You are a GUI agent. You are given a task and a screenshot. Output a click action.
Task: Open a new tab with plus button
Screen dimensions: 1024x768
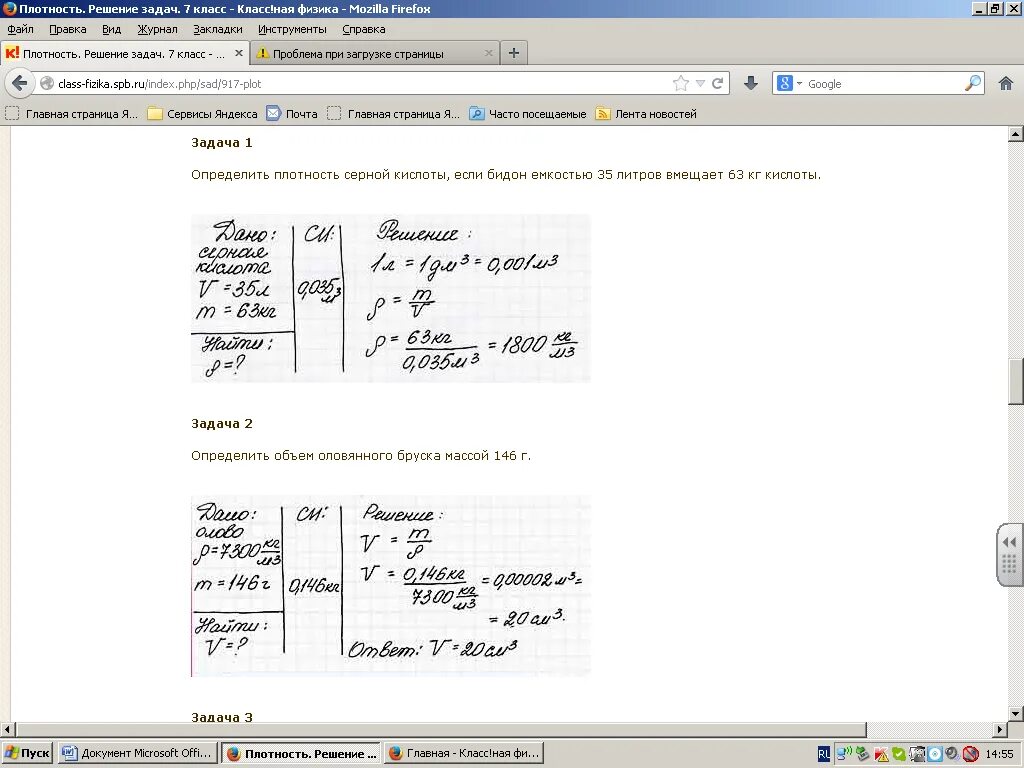click(514, 53)
